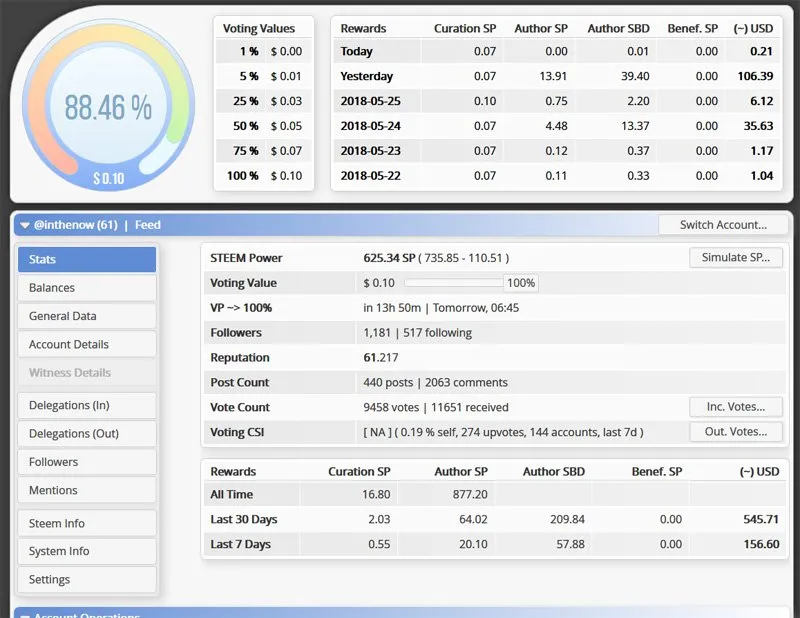Select the 1 % voting value row

tap(263, 52)
